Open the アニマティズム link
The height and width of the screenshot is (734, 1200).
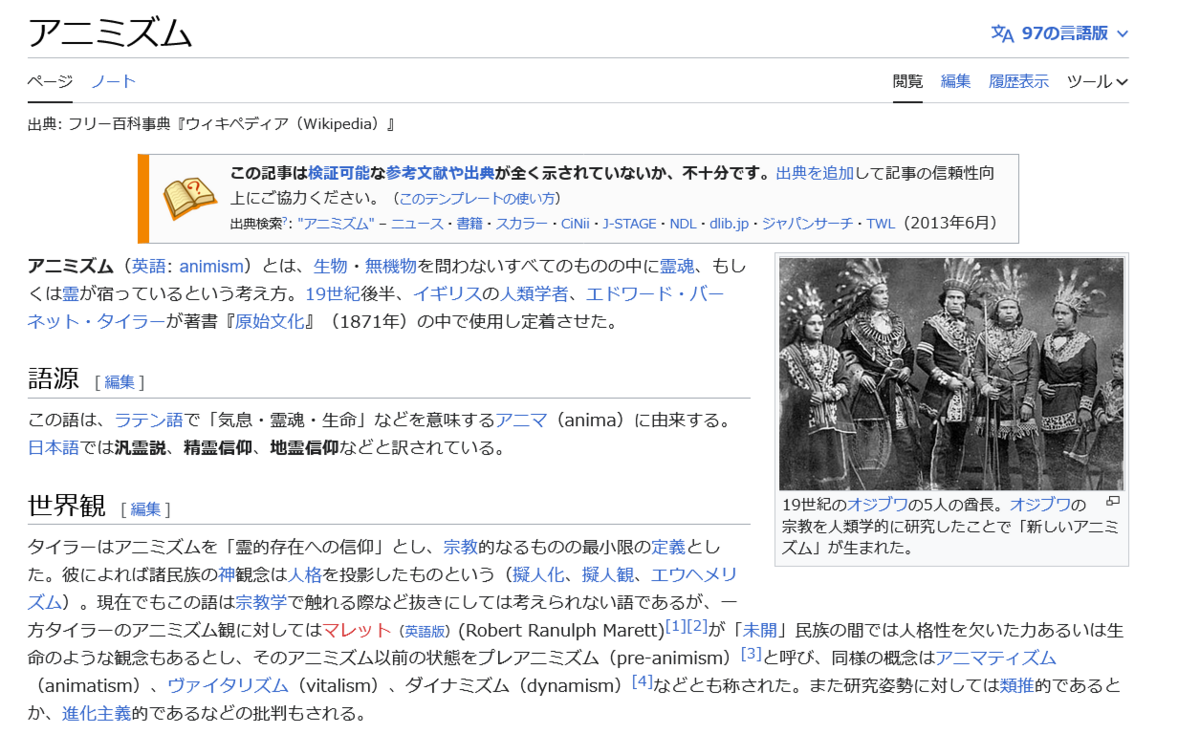995,659
